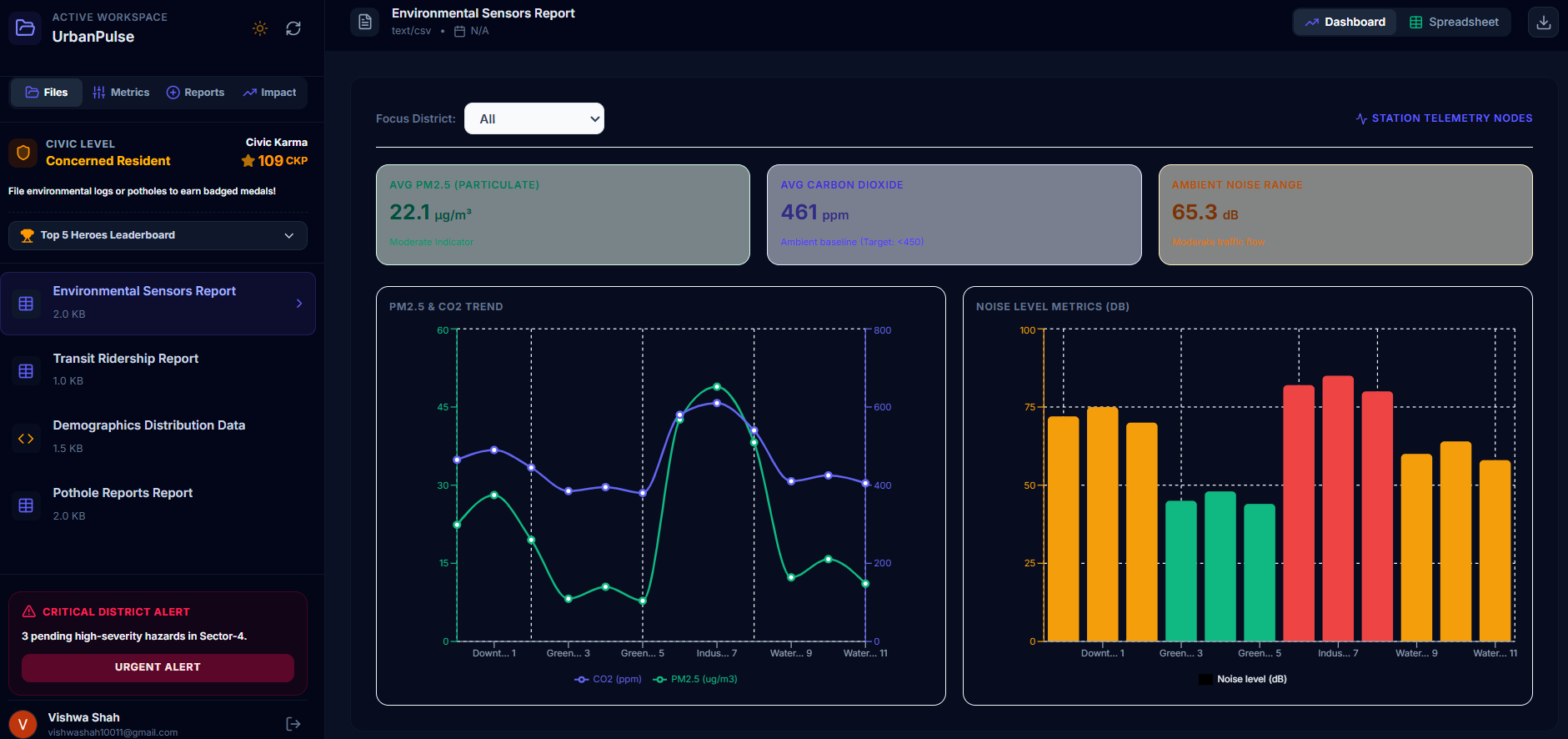Switch to Spreadsheet view

coord(1454,23)
